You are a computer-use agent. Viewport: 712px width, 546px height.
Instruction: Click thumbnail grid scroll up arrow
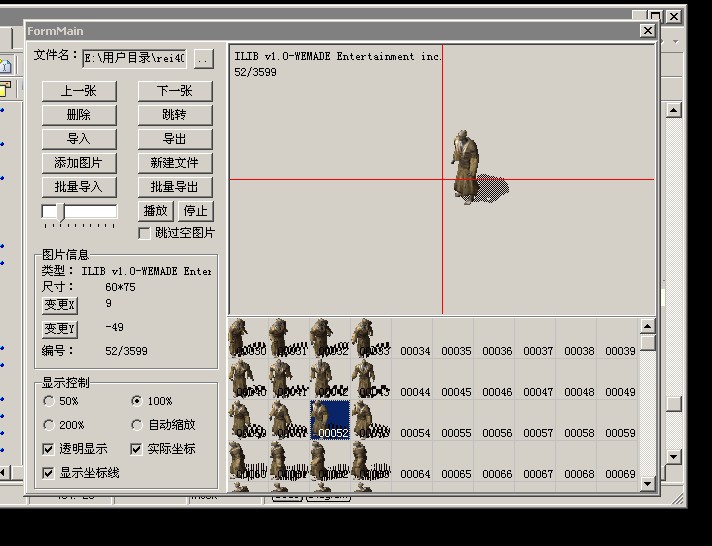[648, 326]
